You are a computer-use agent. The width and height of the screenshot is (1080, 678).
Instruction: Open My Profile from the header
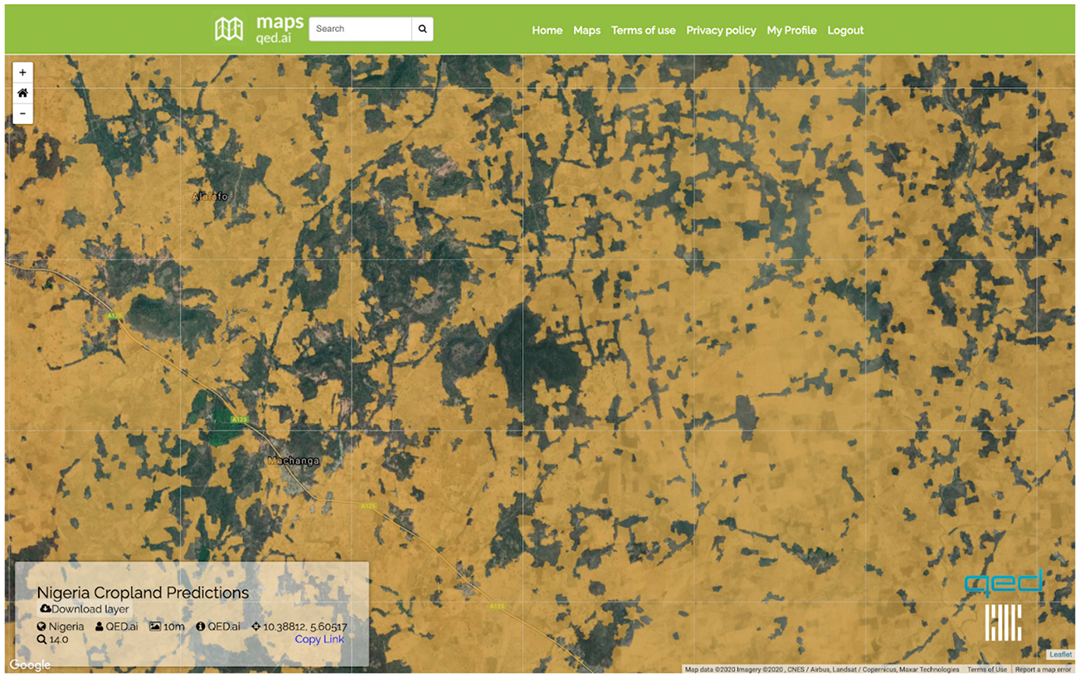791,30
